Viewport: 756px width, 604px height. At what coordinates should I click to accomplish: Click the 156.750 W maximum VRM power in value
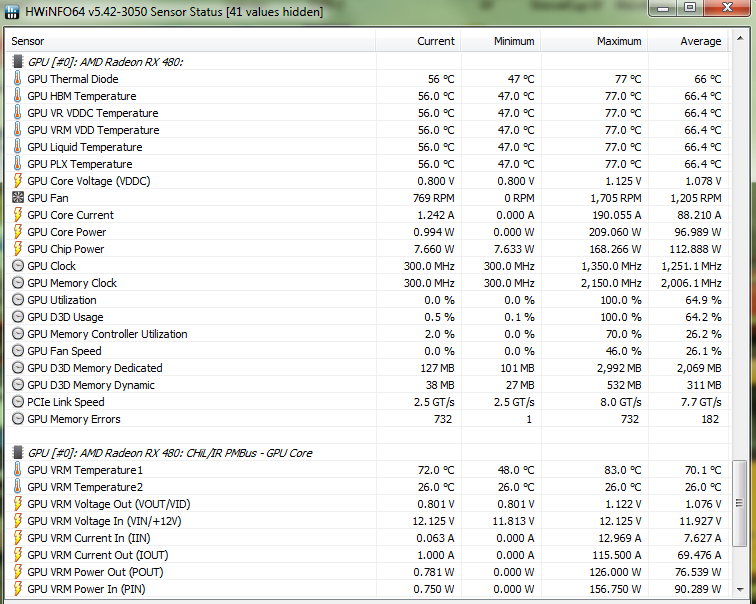tap(615, 589)
